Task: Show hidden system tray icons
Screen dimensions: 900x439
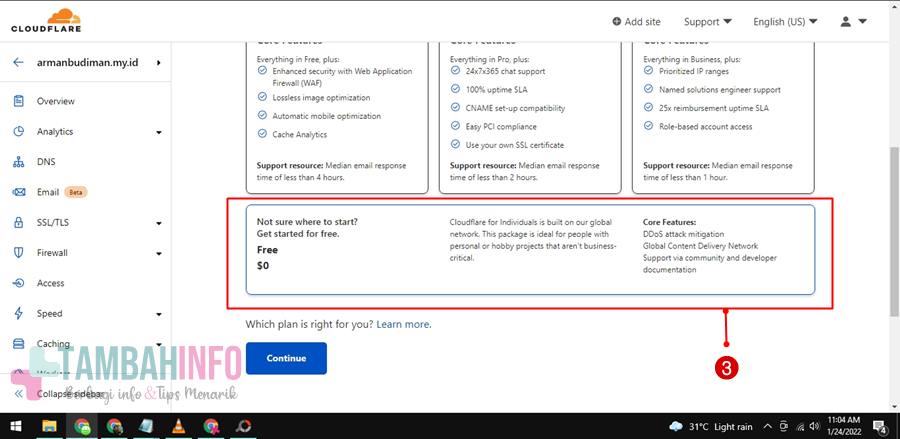Action: pos(767,426)
